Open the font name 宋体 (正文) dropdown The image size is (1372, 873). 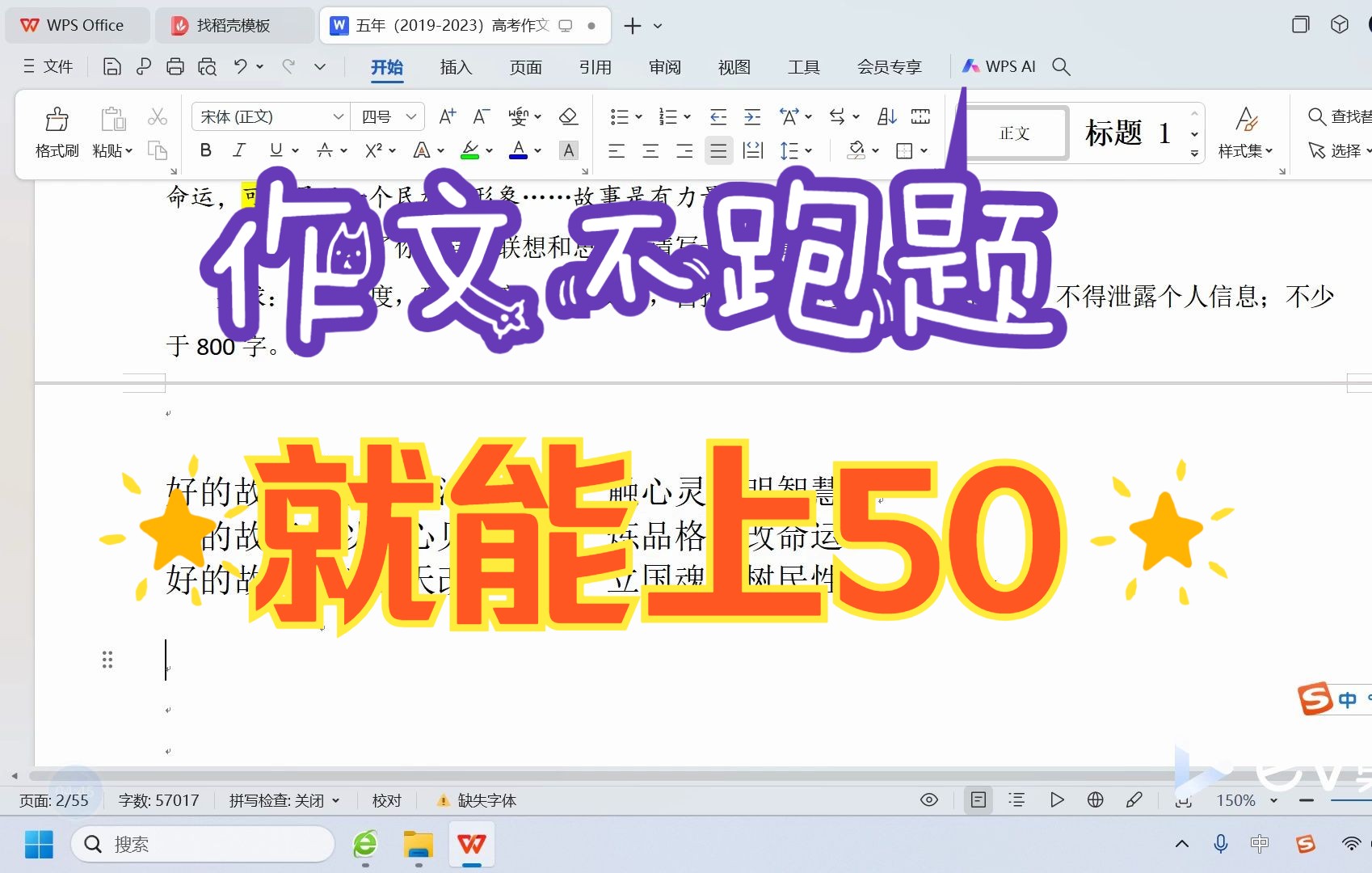click(x=338, y=117)
